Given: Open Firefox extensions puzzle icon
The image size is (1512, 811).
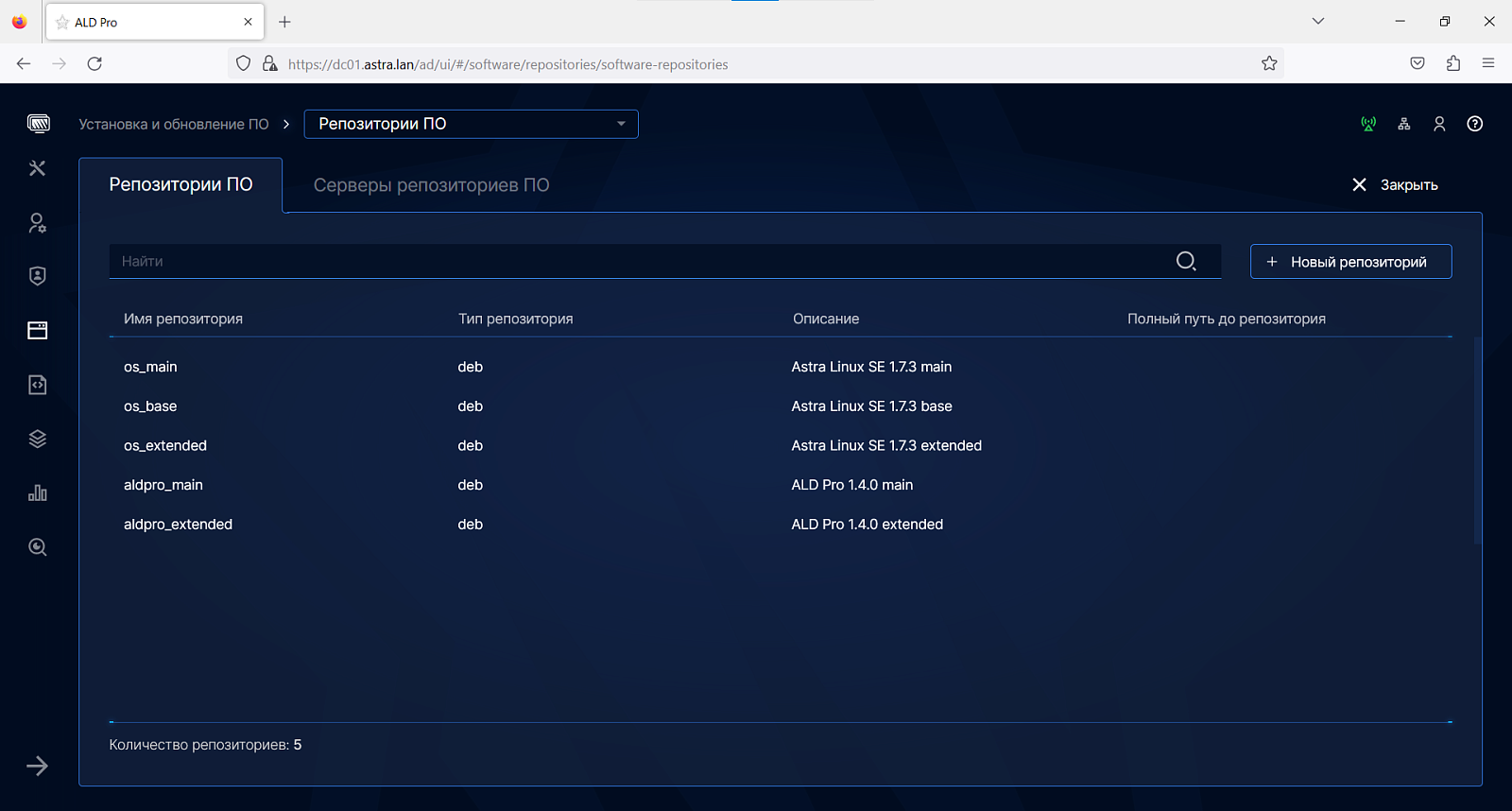Looking at the screenshot, I should pyautogui.click(x=1453, y=63).
